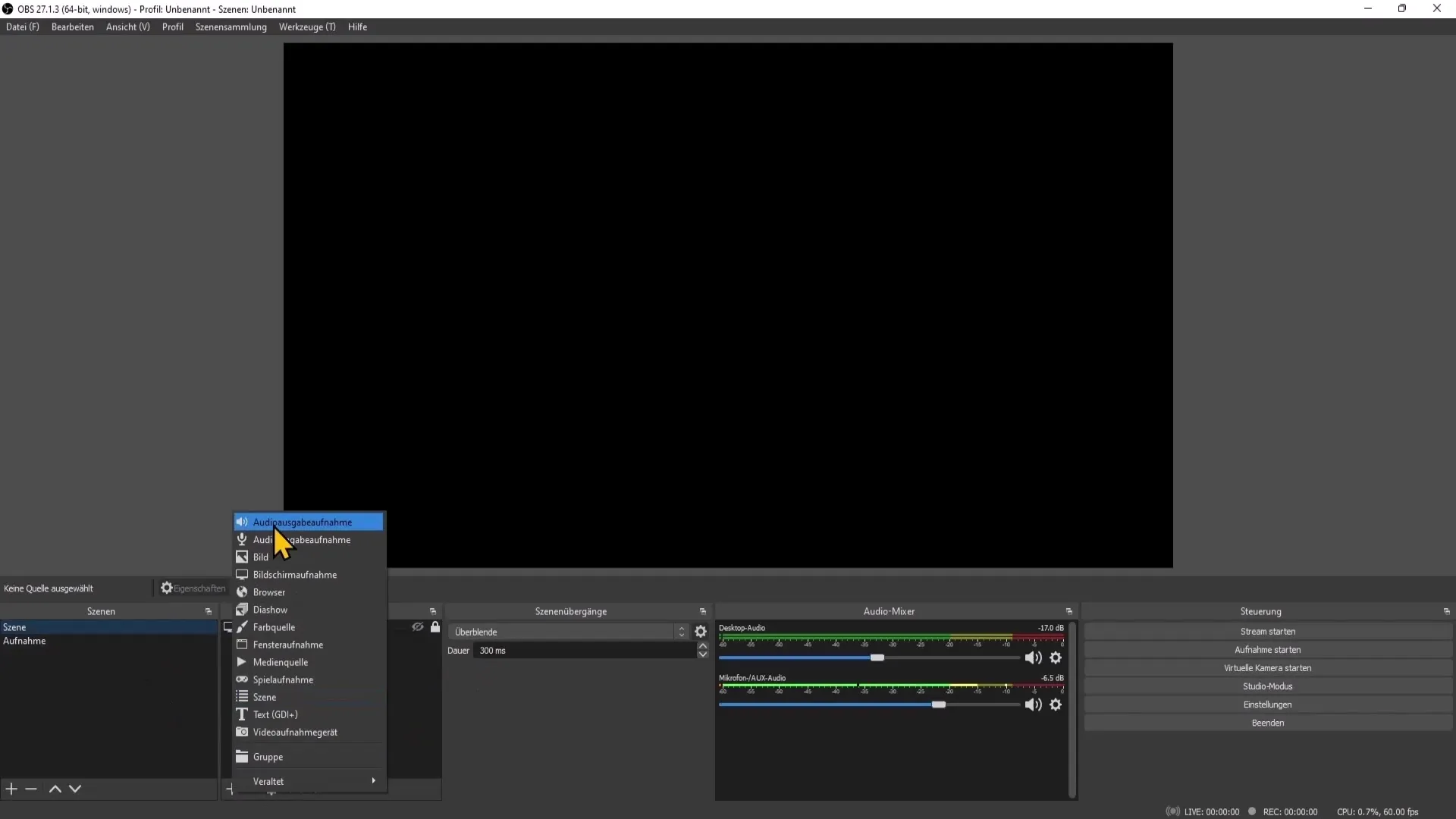Open the Profil menu
Image resolution: width=1456 pixels, height=819 pixels.
click(x=173, y=27)
